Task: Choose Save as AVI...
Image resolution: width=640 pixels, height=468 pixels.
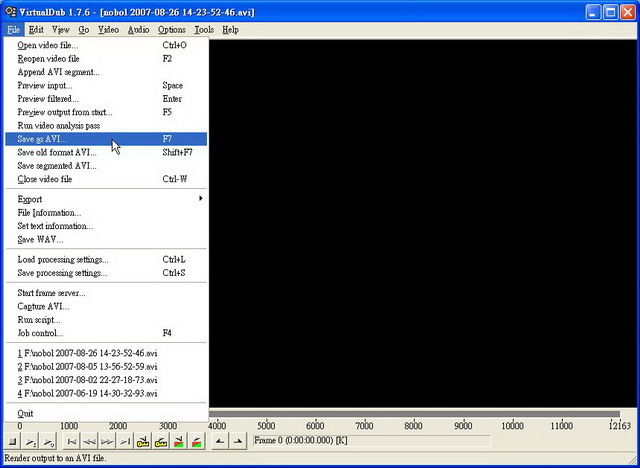Action: tap(106, 139)
